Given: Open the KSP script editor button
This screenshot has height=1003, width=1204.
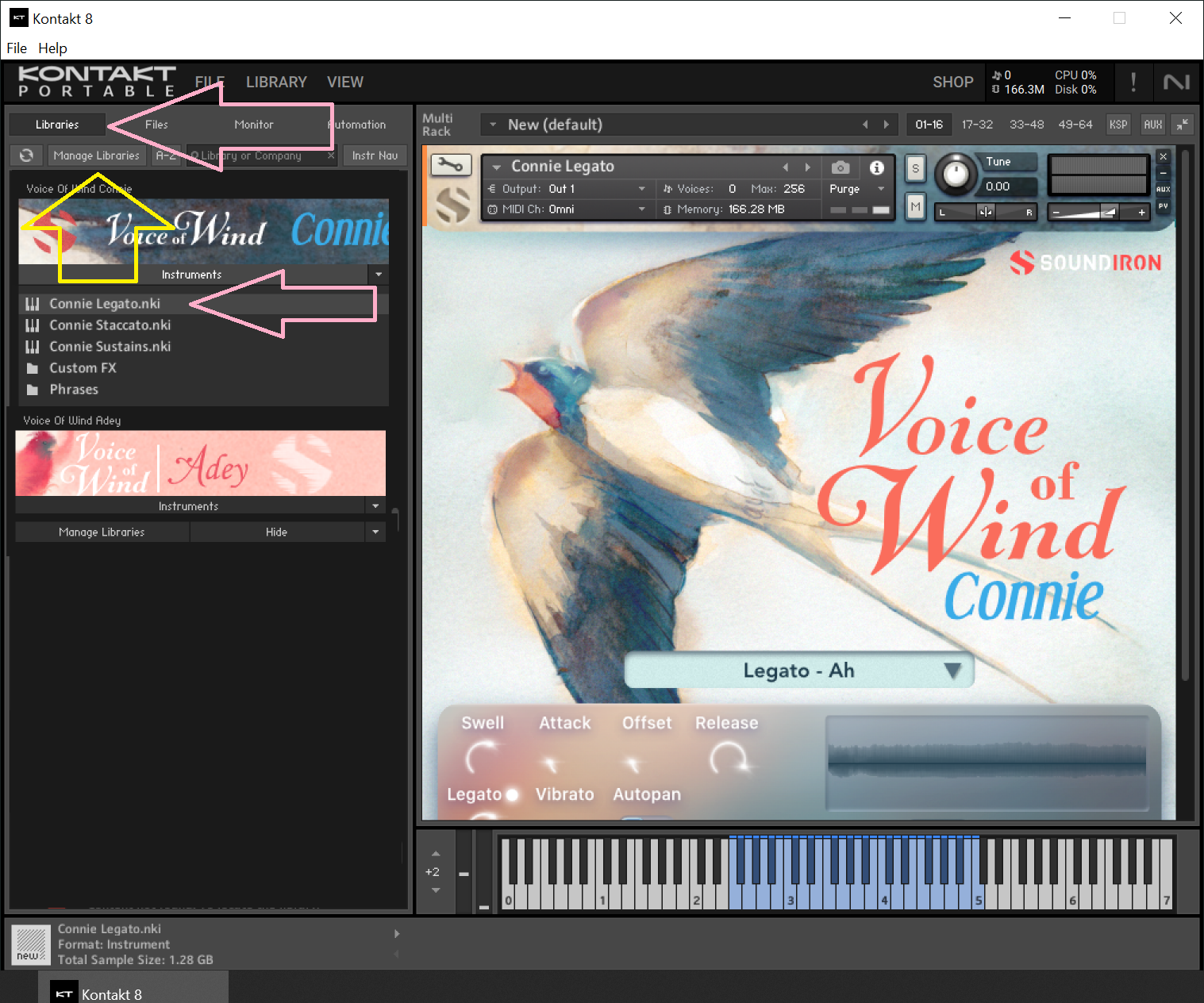Looking at the screenshot, I should [1117, 125].
